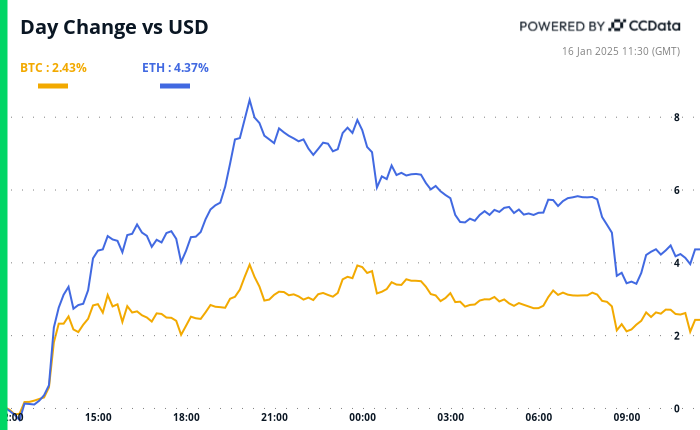This screenshot has height=430, width=700.
Task: Click the orange BTC legend line swatch
Action: tap(53, 86)
